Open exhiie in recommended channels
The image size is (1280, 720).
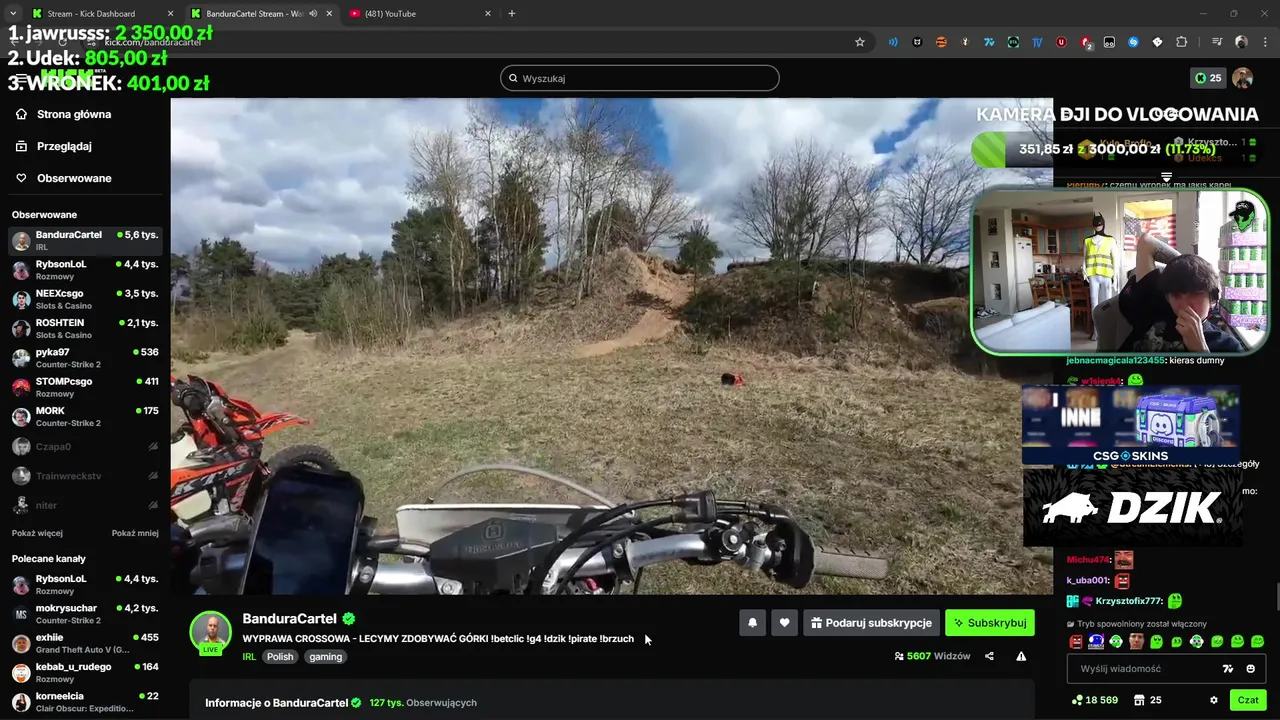click(85, 643)
